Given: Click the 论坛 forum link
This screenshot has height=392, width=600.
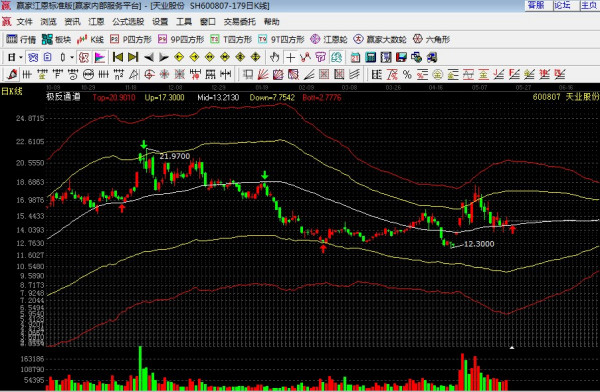Looking at the screenshot, I should (562, 5).
